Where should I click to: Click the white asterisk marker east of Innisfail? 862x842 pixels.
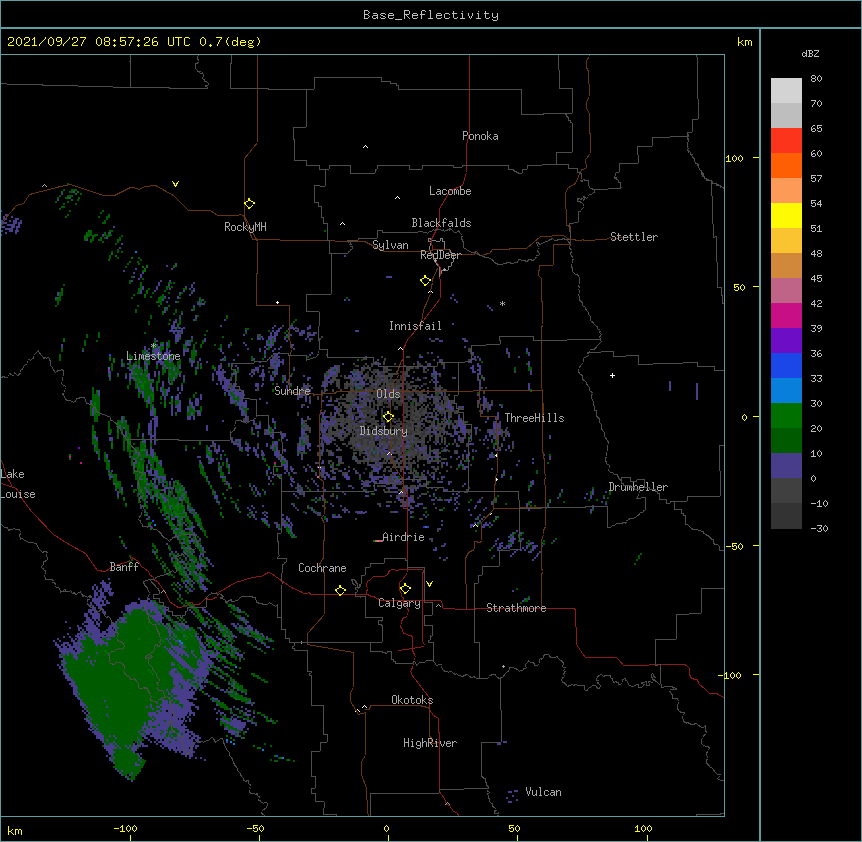[502, 304]
